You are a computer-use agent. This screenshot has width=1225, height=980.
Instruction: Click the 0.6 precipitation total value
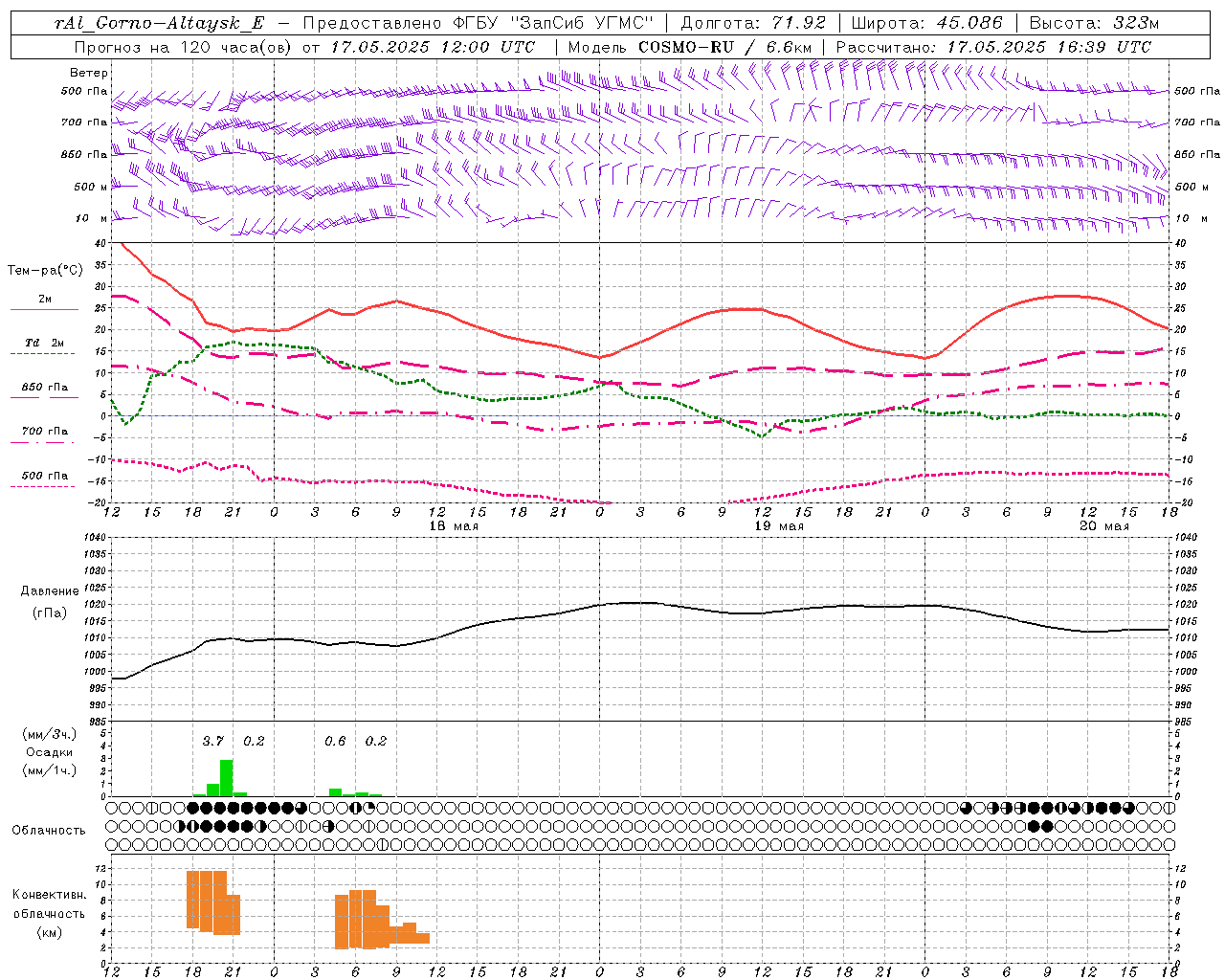point(335,741)
